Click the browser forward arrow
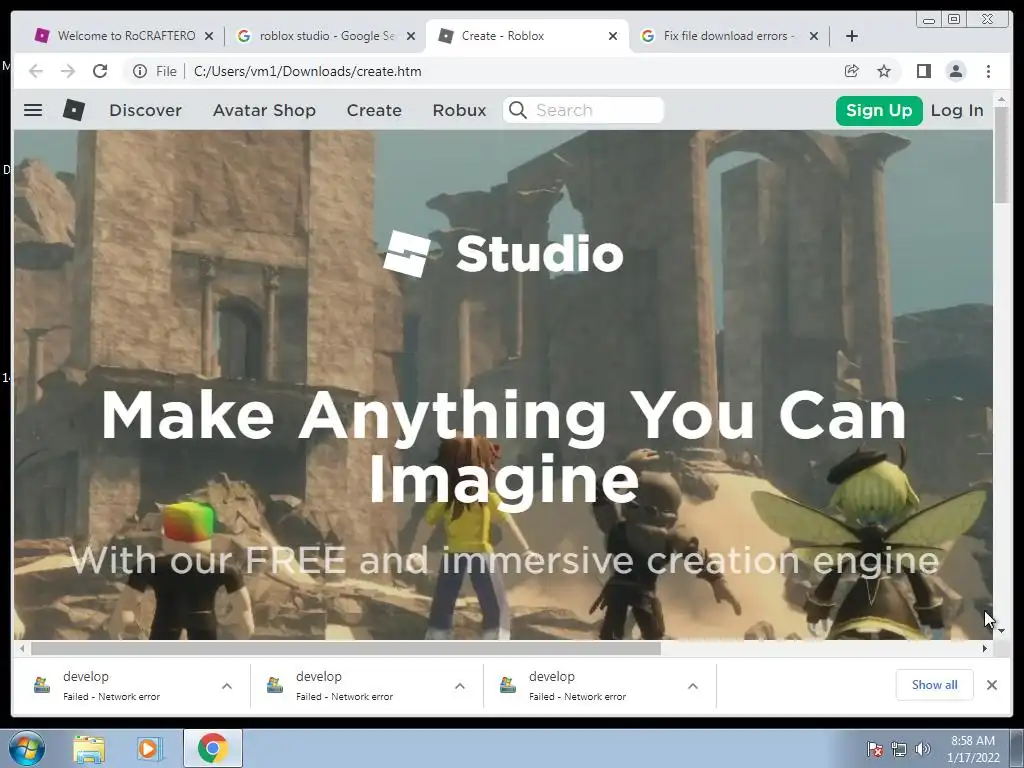Image resolution: width=1024 pixels, height=768 pixels. point(68,71)
